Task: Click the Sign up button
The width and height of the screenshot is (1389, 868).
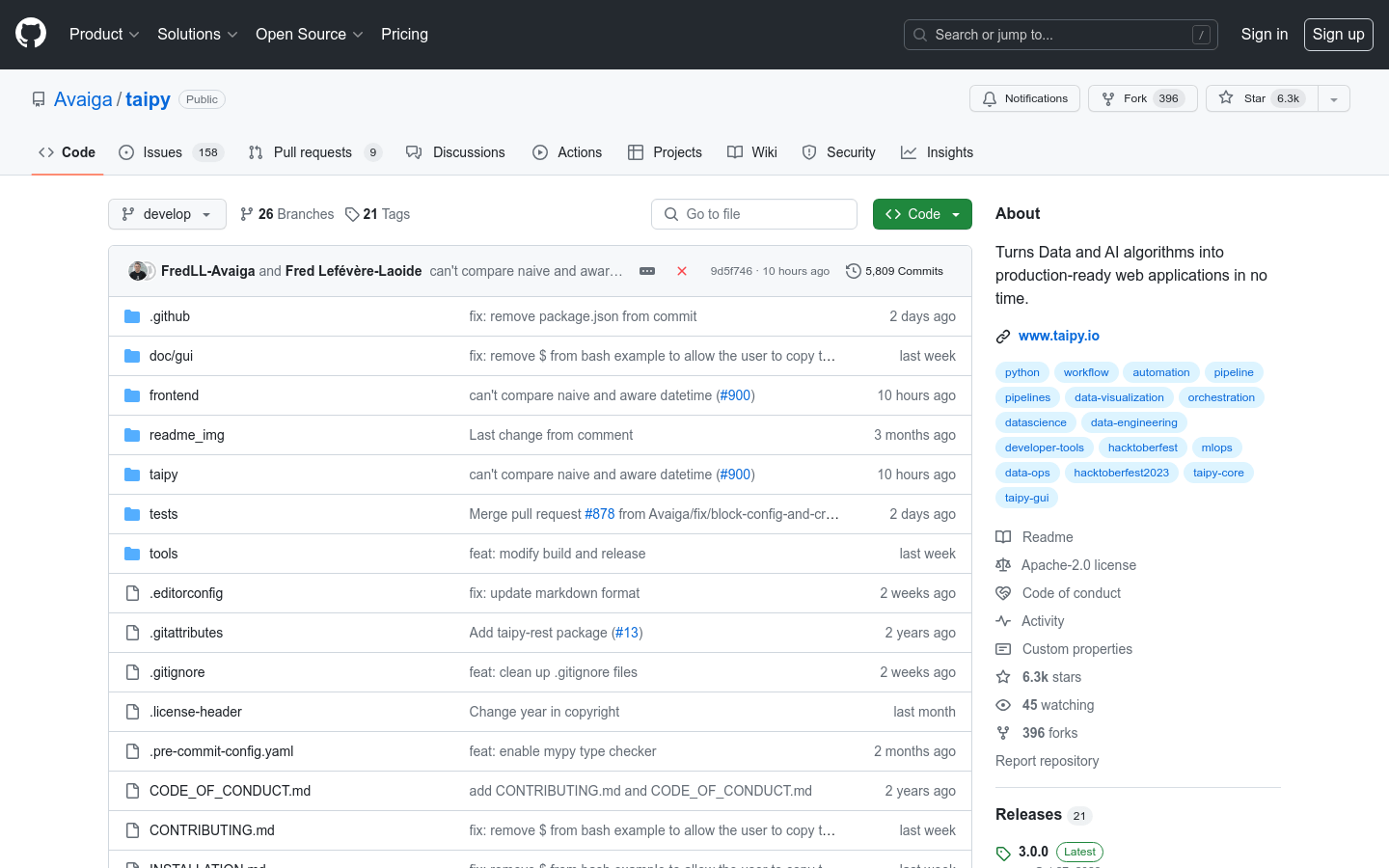Action: click(1338, 34)
